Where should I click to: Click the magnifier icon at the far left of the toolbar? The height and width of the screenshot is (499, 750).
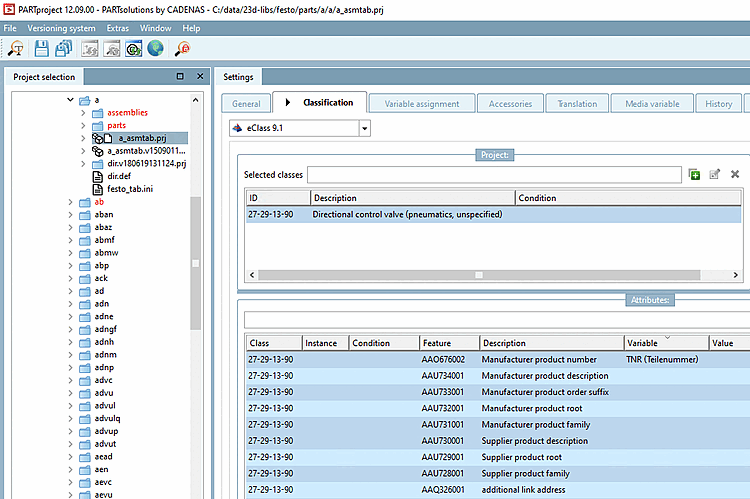[x=15, y=48]
